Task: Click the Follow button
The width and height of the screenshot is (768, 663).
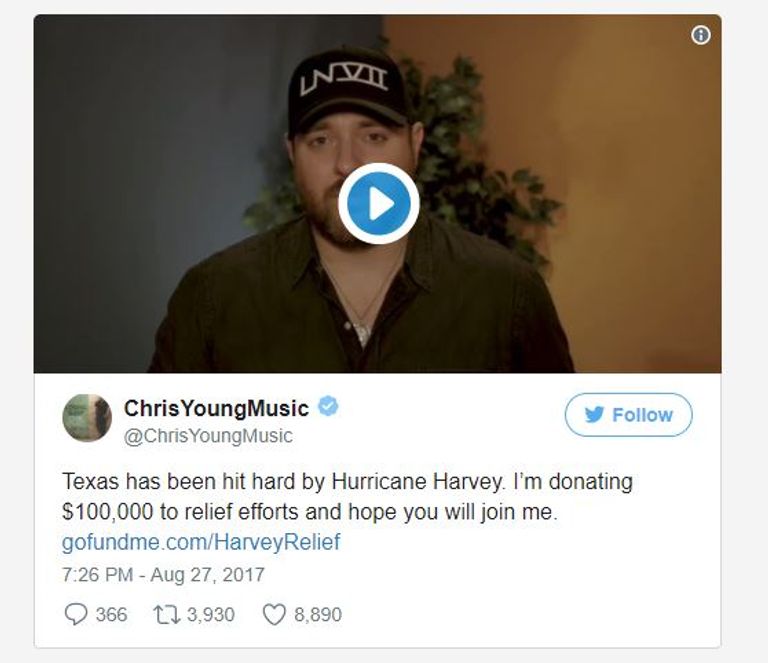Action: 628,415
